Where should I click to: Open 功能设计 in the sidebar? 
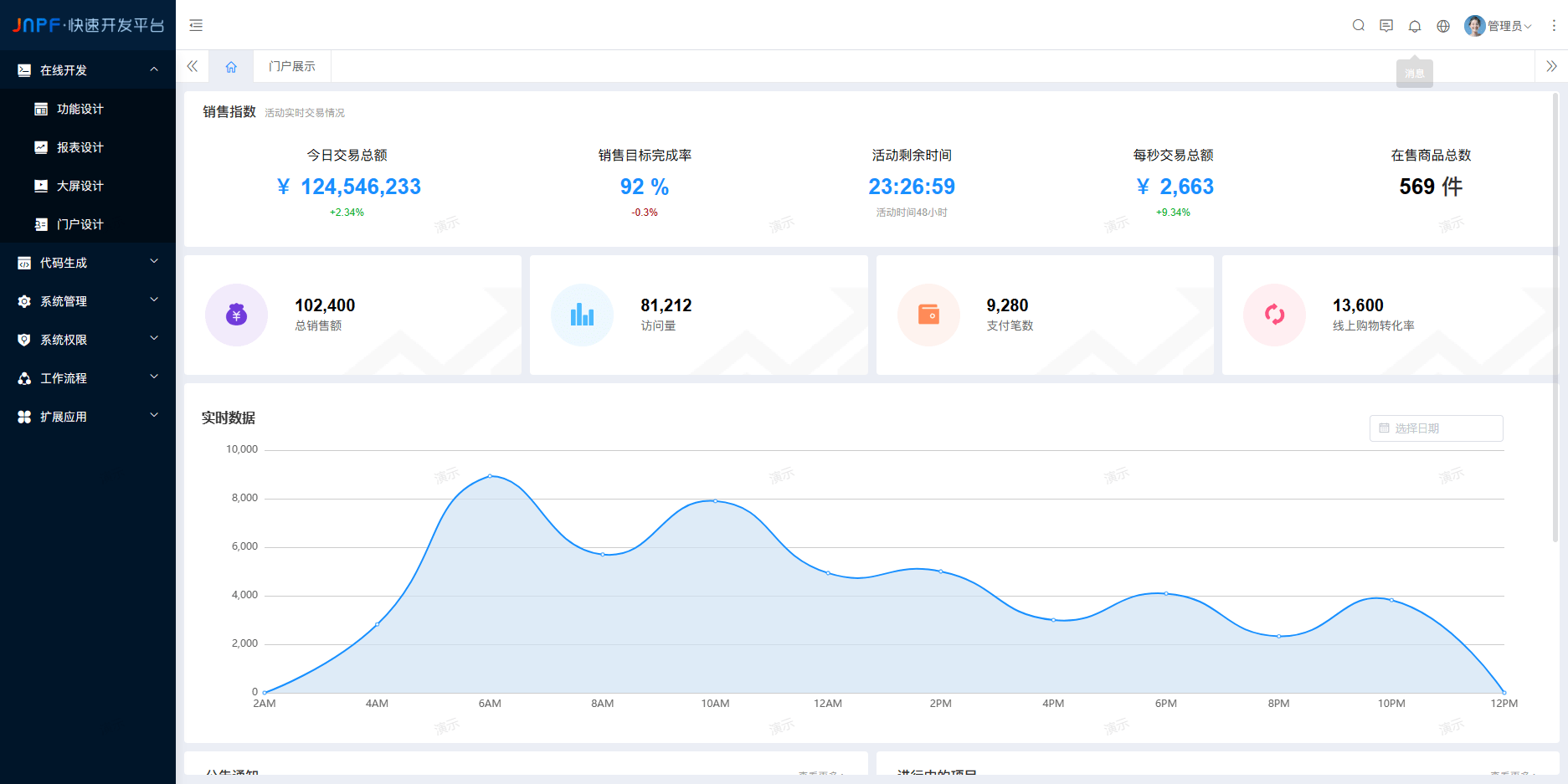[80, 109]
